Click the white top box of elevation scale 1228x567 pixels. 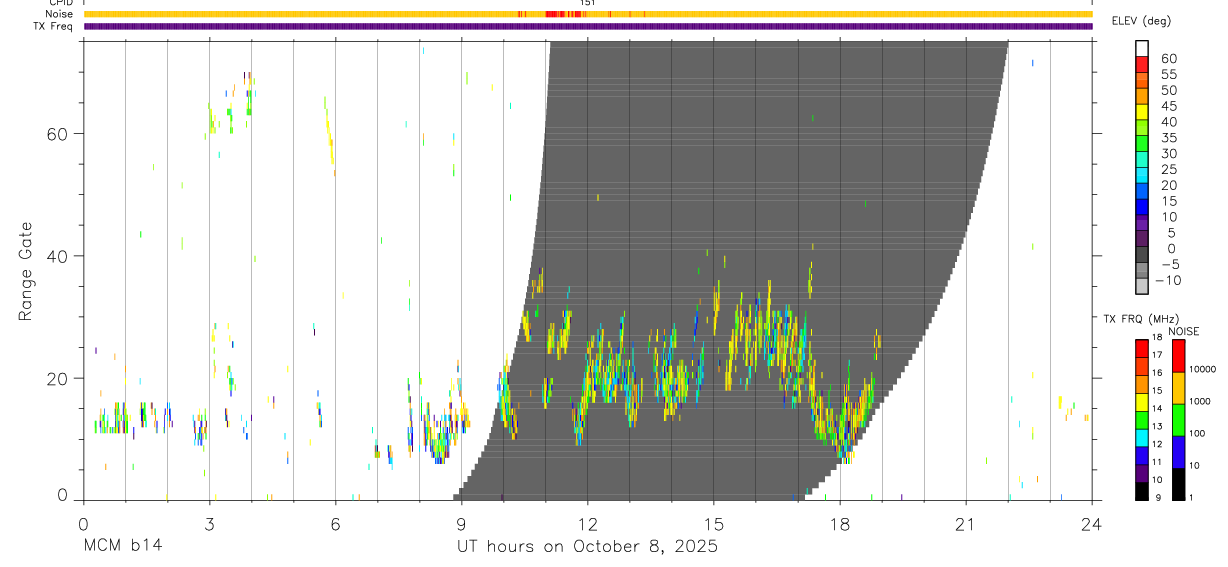coord(1142,49)
